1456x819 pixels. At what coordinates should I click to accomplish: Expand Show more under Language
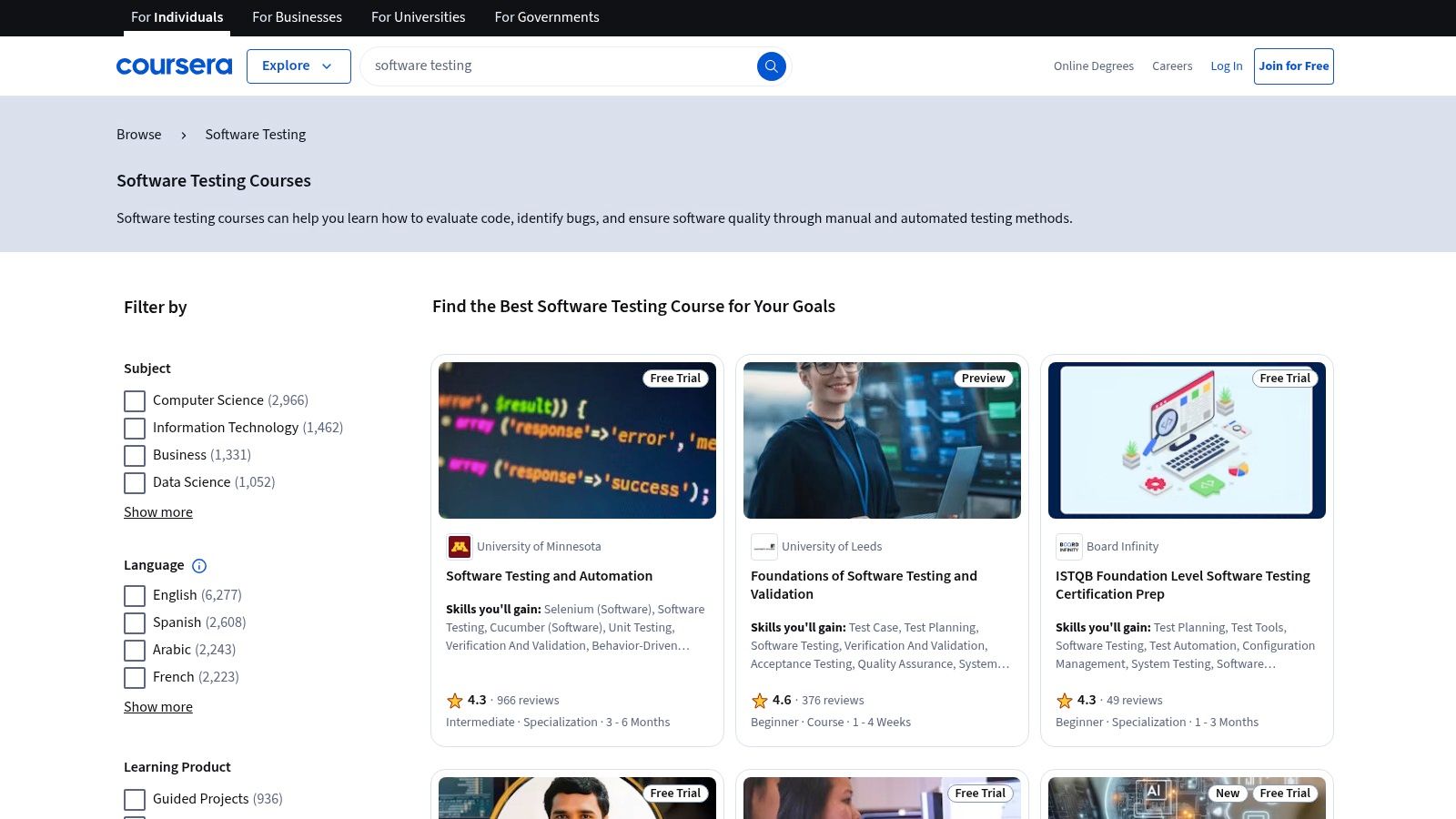pyautogui.click(x=158, y=707)
